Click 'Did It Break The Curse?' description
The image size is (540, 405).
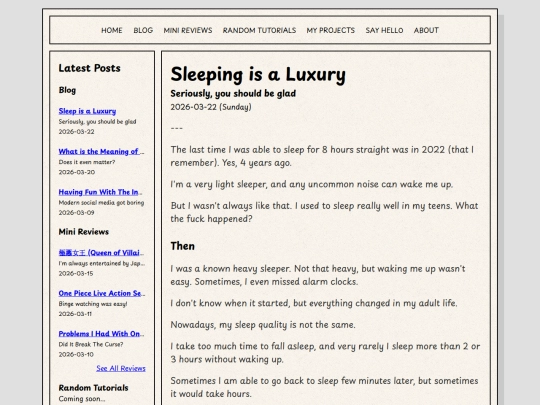pos(91,344)
